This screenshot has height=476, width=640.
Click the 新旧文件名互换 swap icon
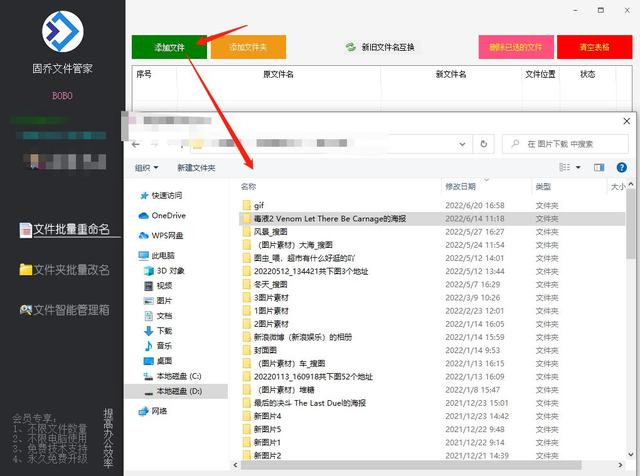(x=351, y=47)
